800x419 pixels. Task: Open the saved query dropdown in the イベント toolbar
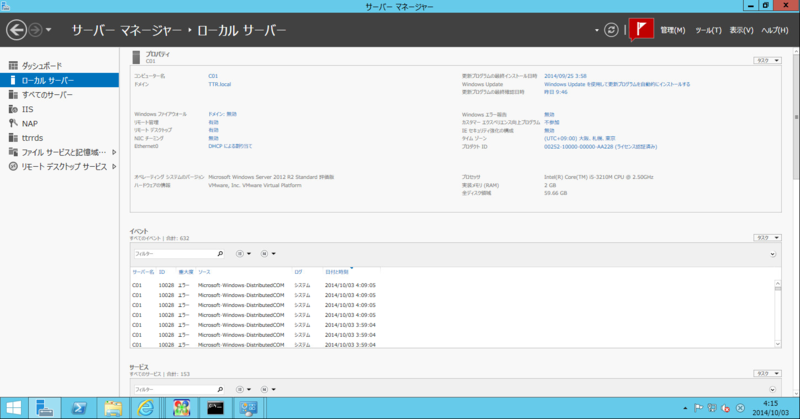(268, 254)
